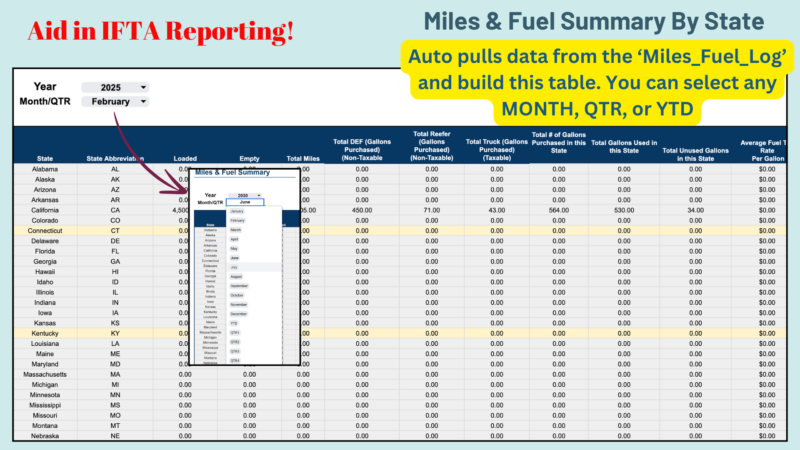Viewport: 800px width, 450px height.
Task: Open the Month/QTR February dropdown
Action: coord(115,102)
